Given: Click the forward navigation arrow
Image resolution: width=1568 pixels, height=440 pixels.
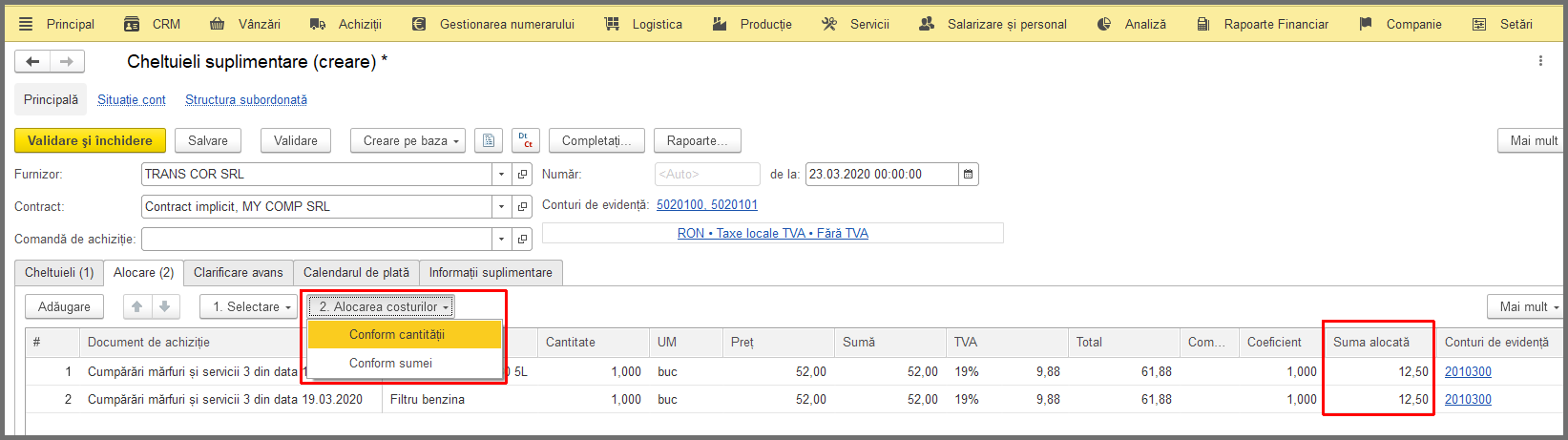Looking at the screenshot, I should click(67, 62).
